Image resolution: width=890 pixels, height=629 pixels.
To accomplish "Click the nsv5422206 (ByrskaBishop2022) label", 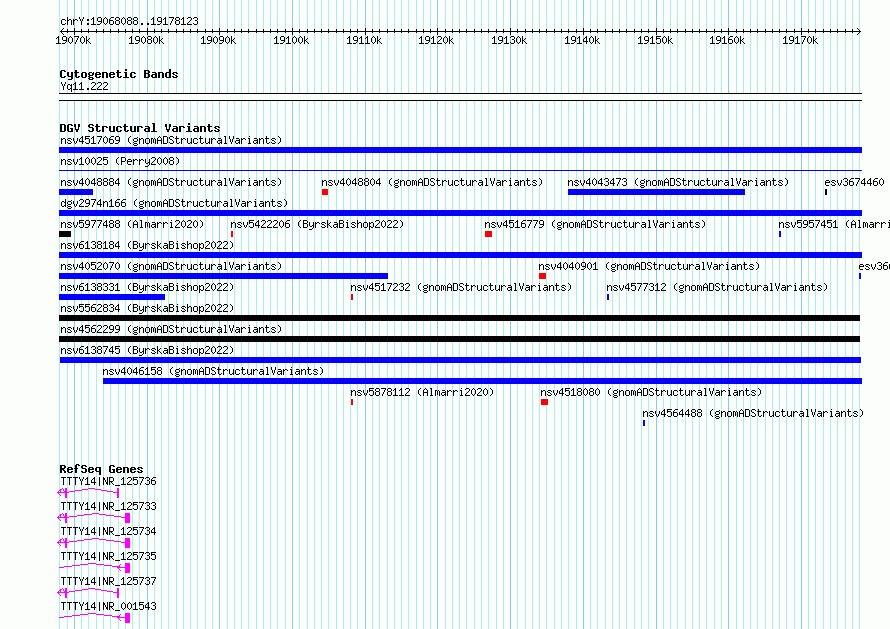I will (x=317, y=224).
